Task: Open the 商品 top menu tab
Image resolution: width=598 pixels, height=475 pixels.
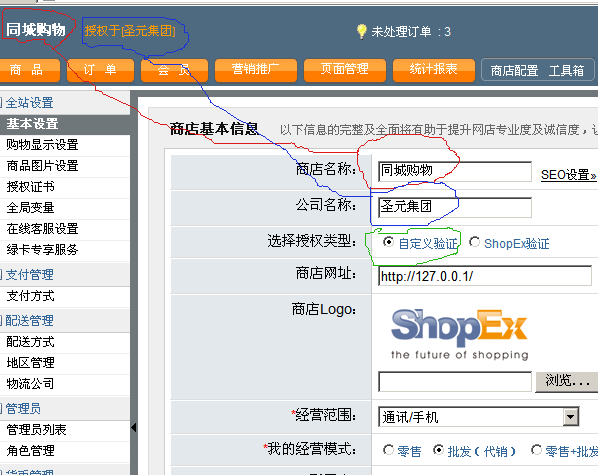Action: 29,70
